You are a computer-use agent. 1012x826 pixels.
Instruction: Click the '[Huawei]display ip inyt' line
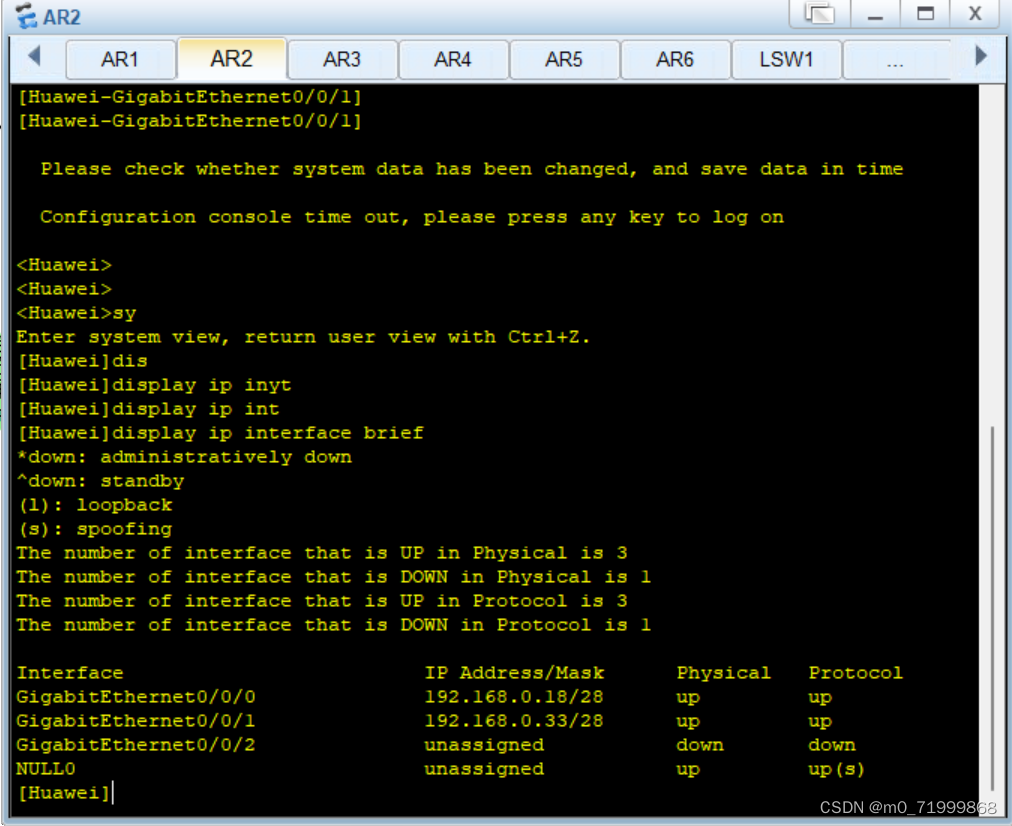point(154,385)
